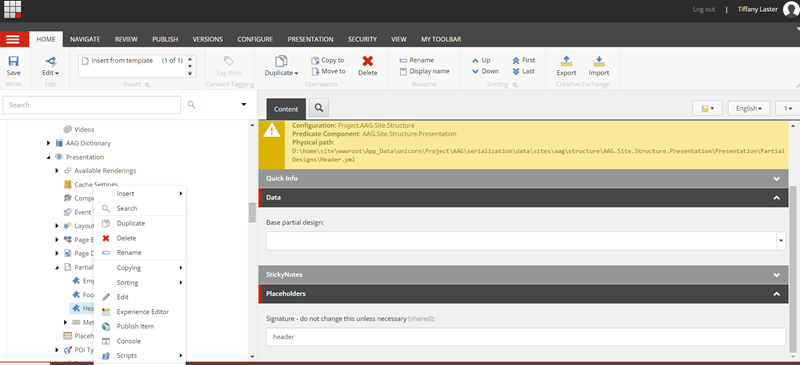
Task: Move item to First position
Action: coord(523,60)
